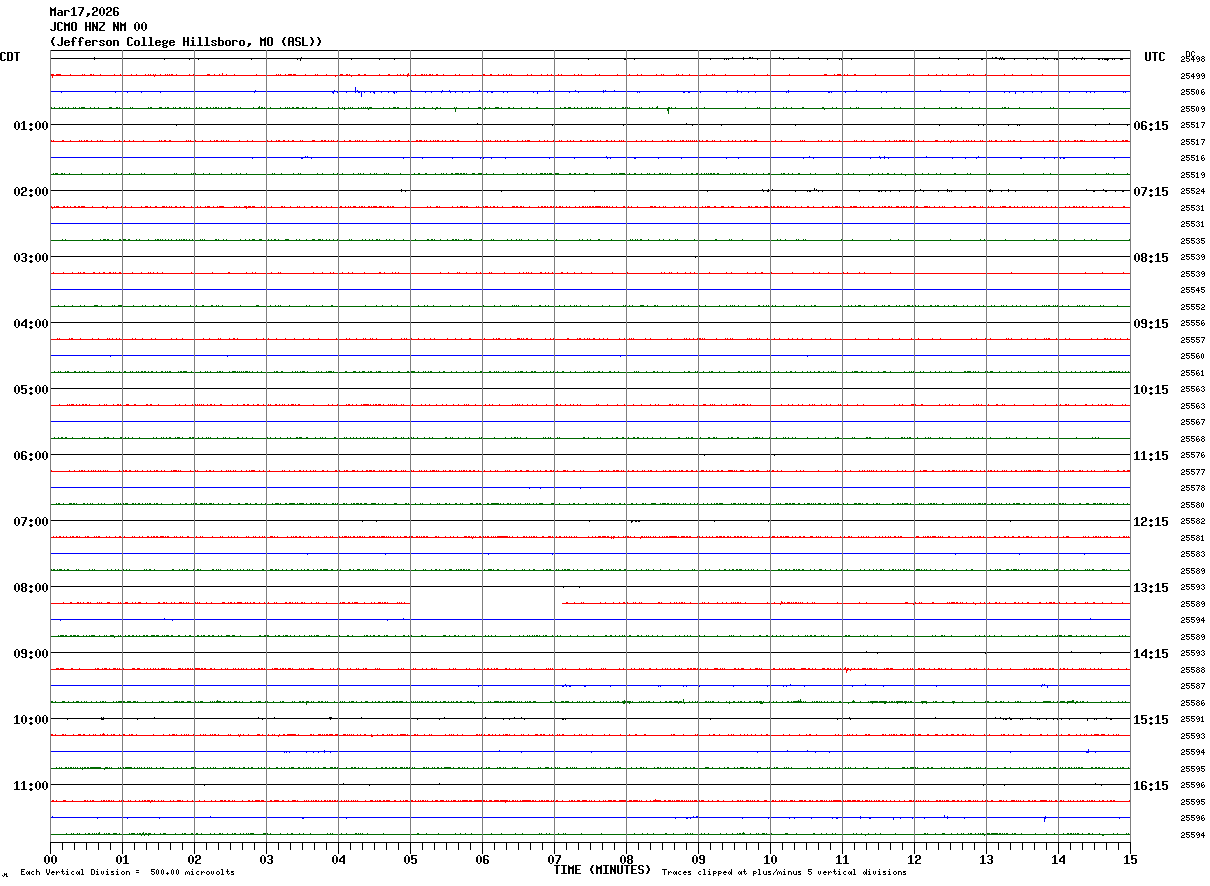Click the 09:15 UTC time label
Screen dimensions: 1210x886
pos(1150,323)
